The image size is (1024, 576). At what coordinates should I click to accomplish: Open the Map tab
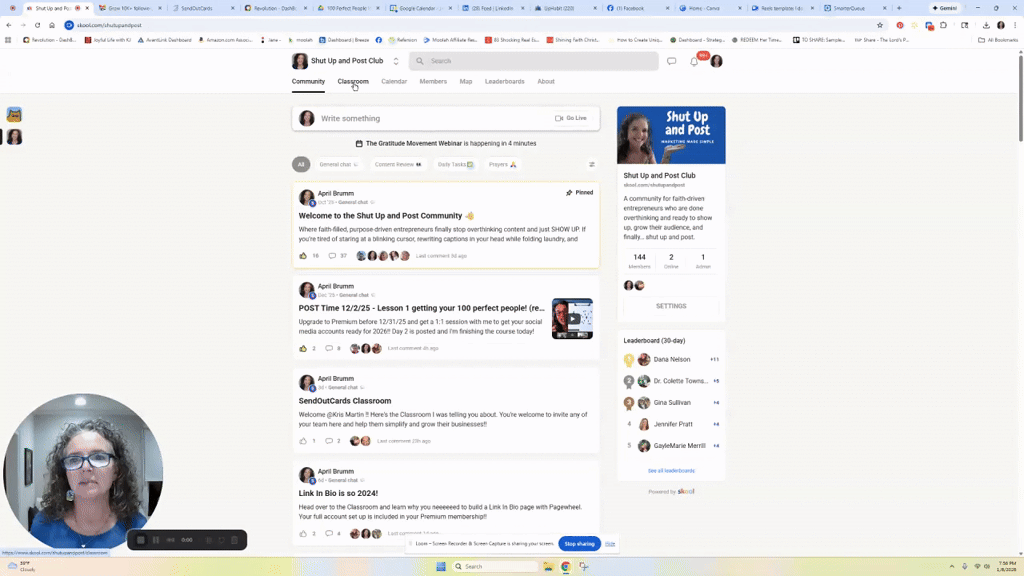466,82
